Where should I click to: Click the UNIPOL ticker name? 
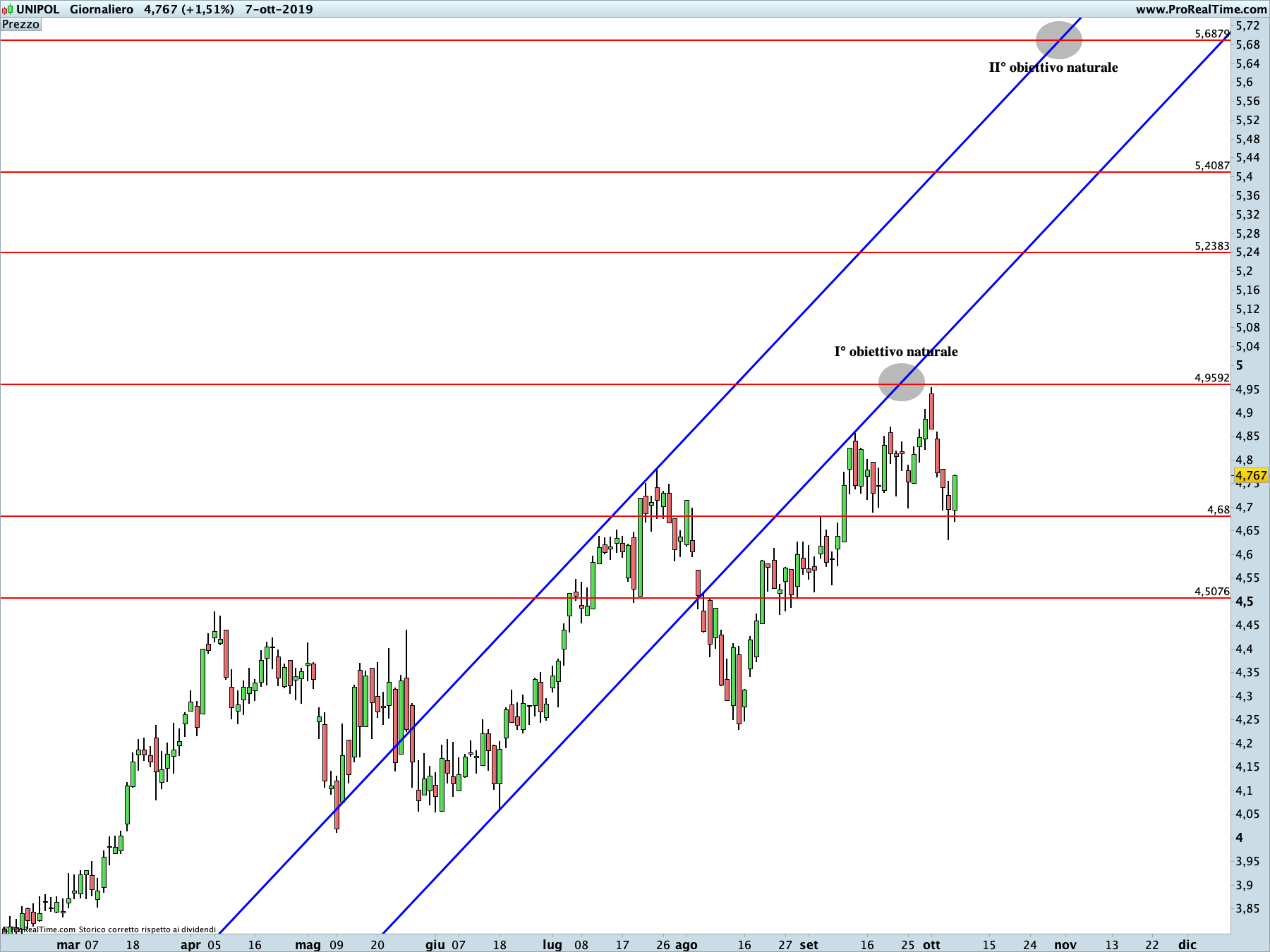[x=38, y=9]
